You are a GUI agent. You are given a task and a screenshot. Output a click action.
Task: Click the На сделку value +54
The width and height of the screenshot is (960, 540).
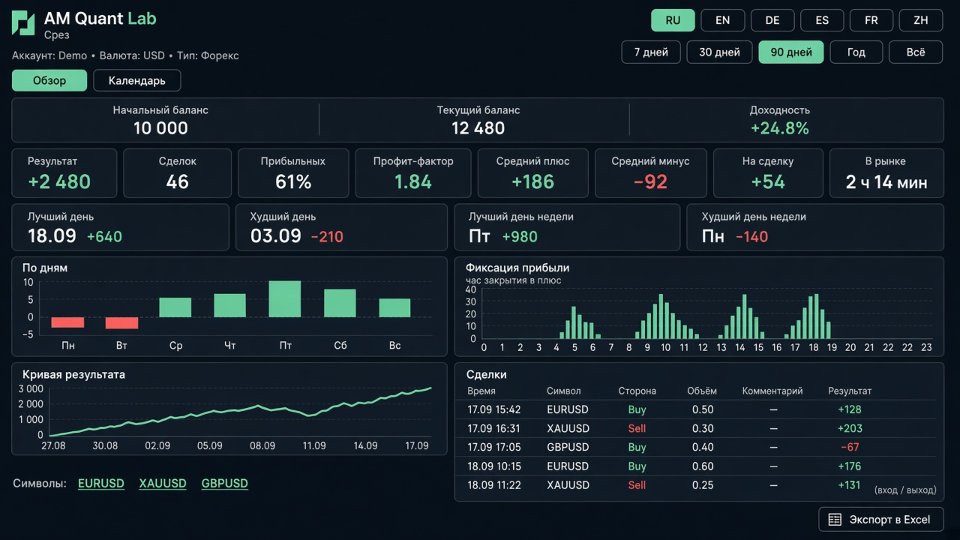(768, 182)
